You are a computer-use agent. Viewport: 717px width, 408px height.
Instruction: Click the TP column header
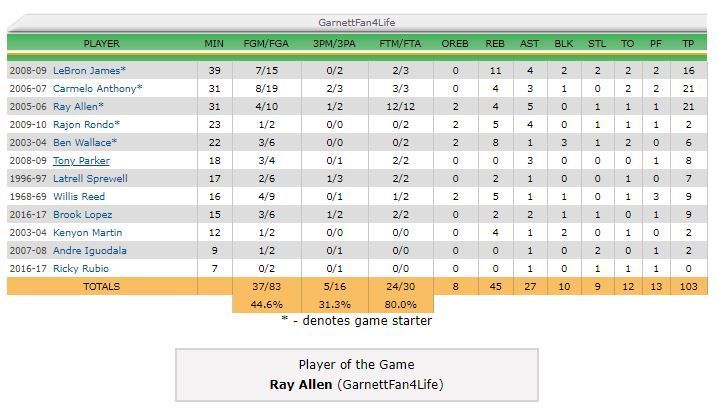pos(688,43)
